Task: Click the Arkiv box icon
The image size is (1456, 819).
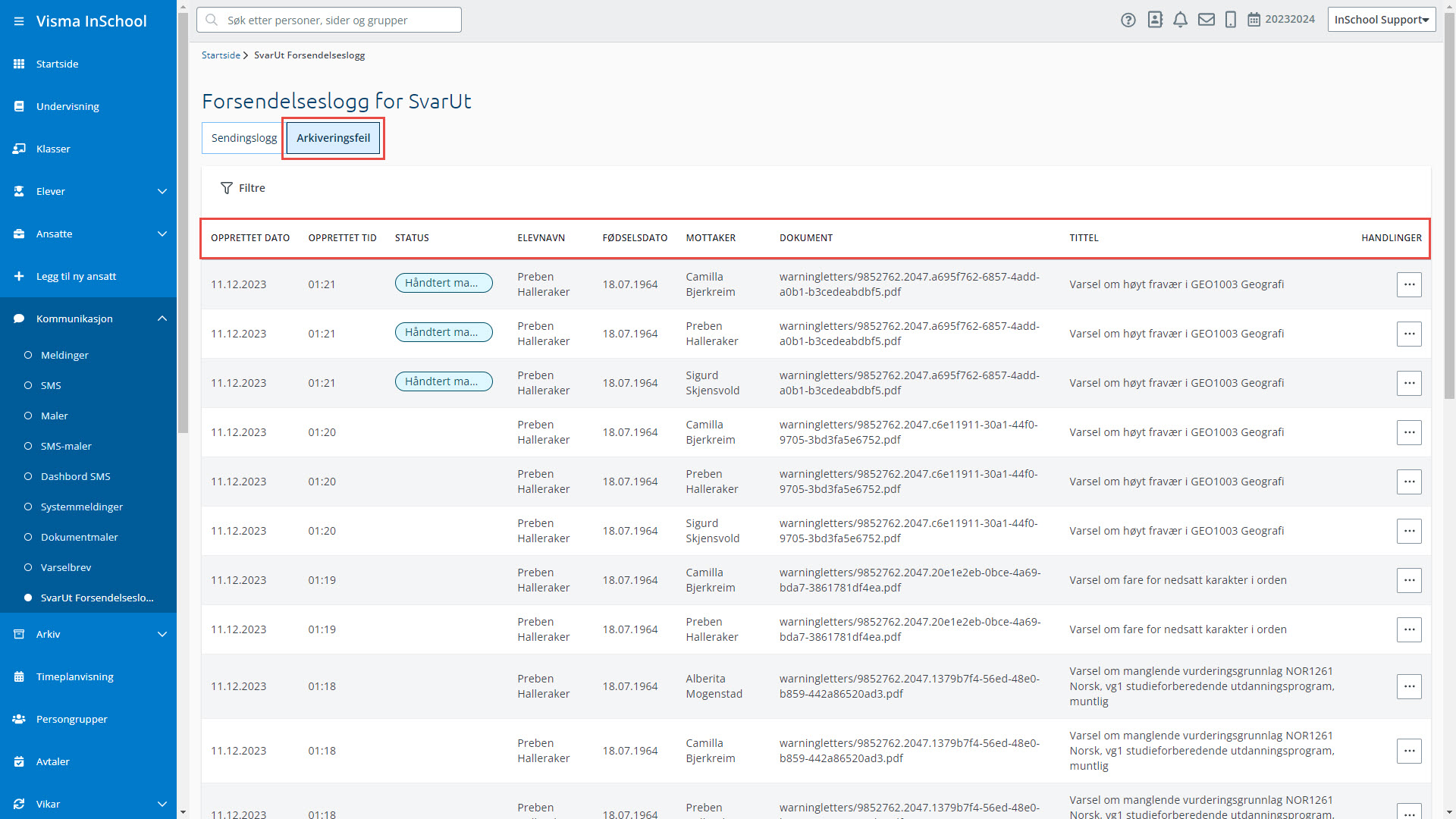Action: [19, 634]
